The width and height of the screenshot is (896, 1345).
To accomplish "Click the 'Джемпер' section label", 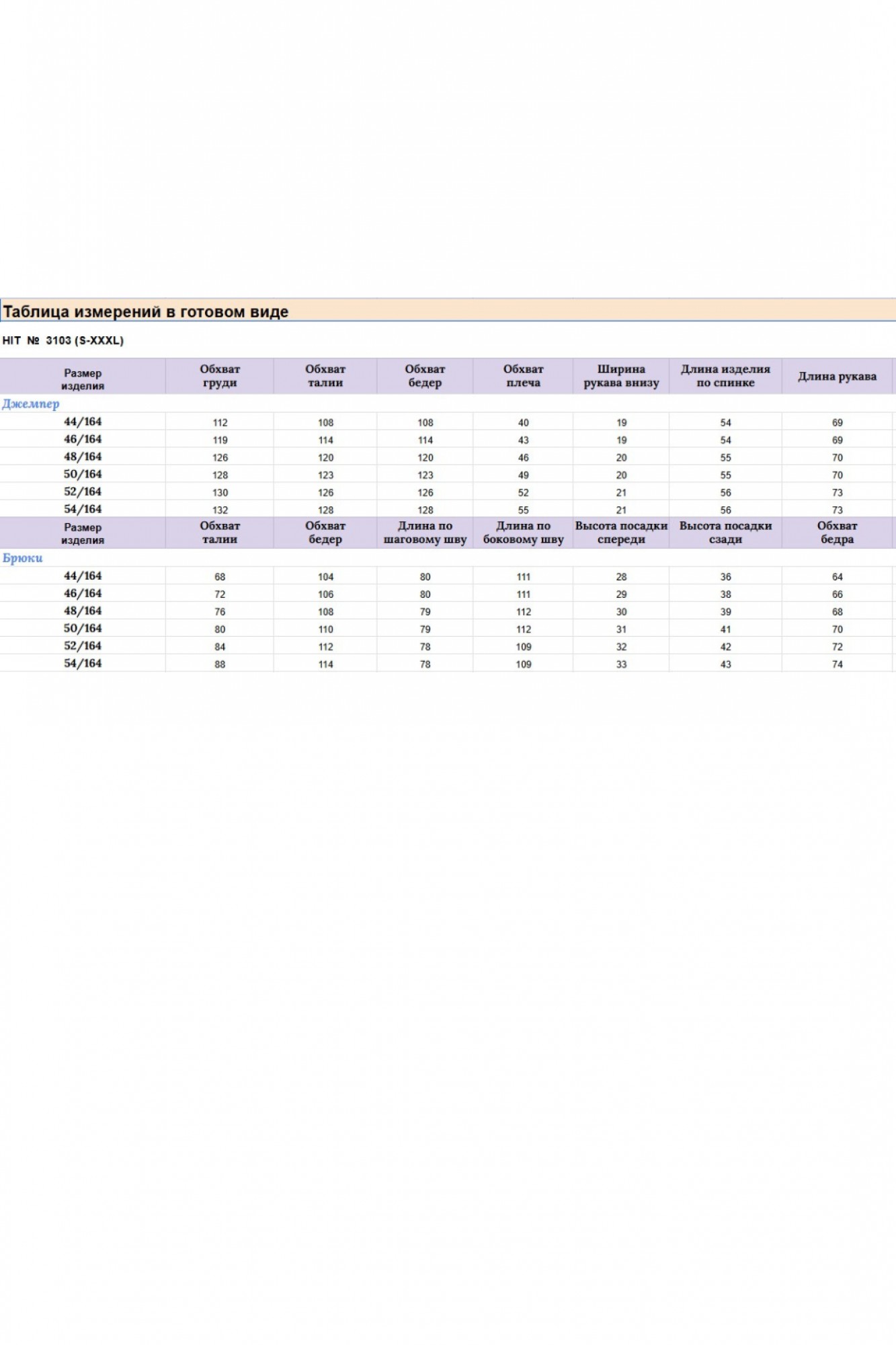I will tap(31, 403).
